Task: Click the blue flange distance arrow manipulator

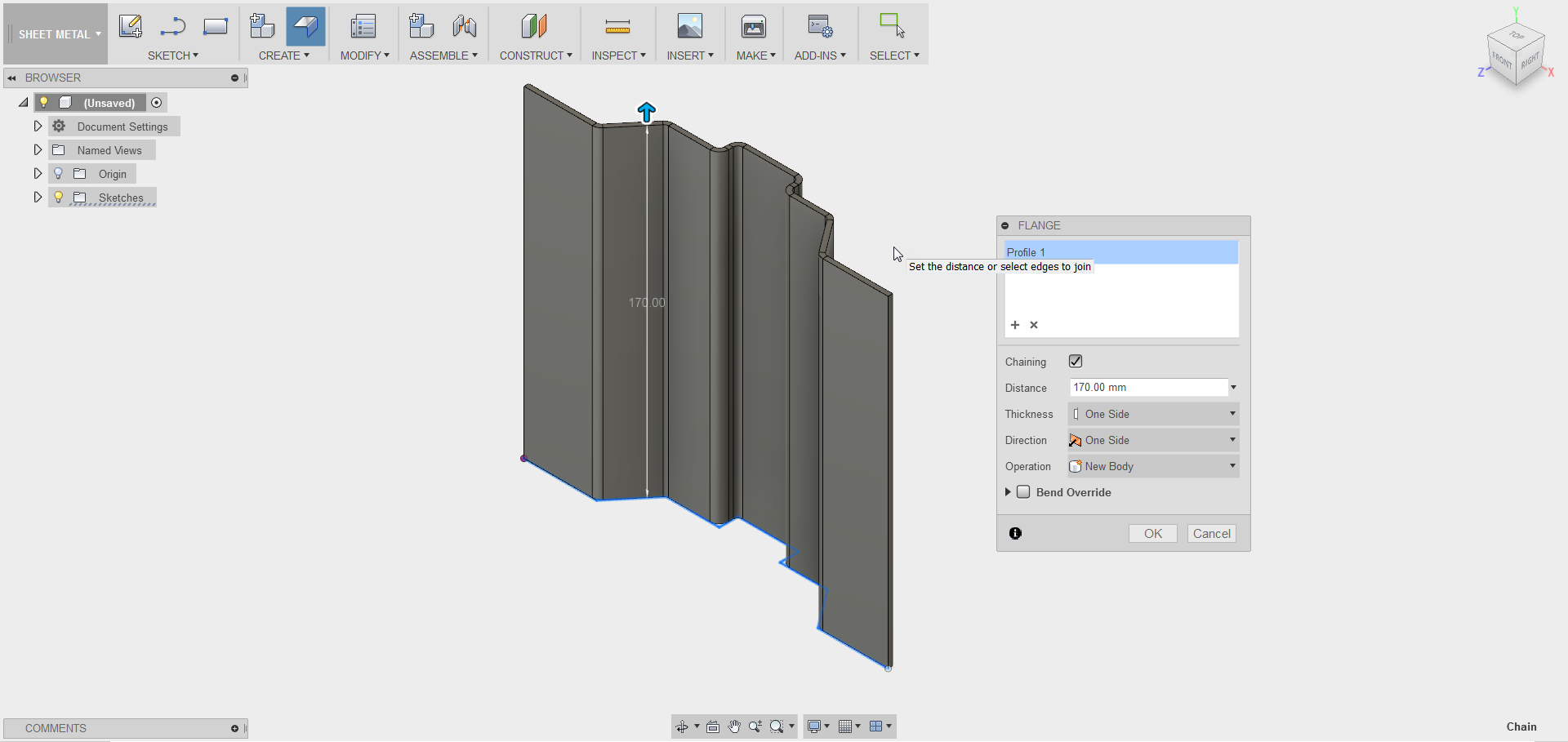Action: point(646,112)
